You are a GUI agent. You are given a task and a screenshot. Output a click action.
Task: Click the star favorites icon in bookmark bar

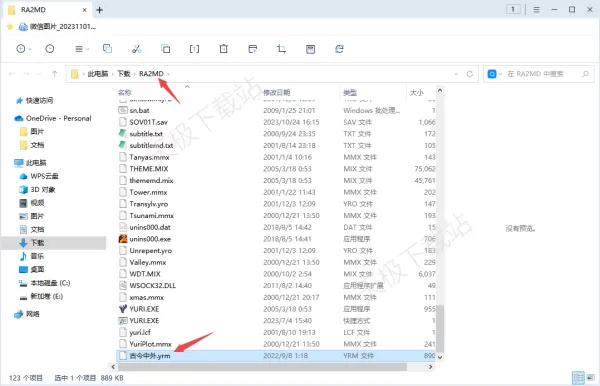coord(10,26)
